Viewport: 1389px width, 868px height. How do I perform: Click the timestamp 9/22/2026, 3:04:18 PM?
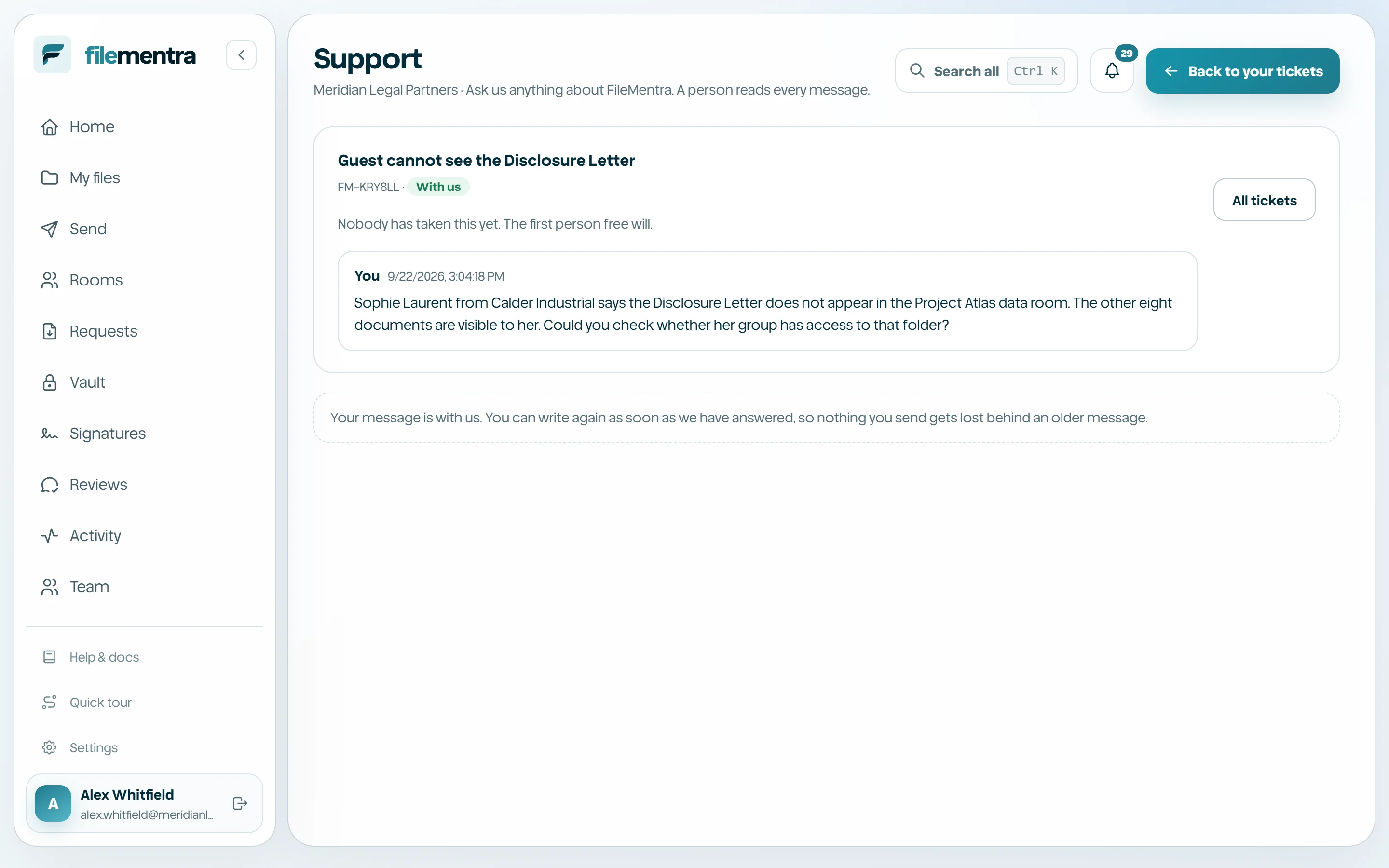446,277
